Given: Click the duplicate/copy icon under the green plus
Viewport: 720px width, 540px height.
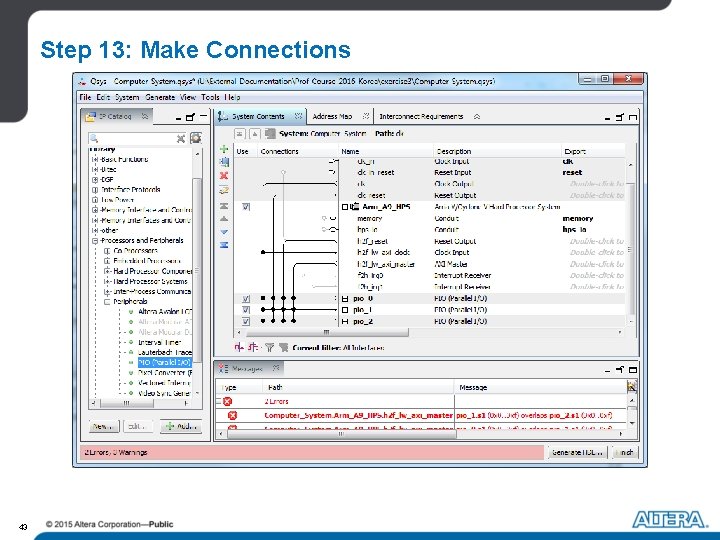Looking at the screenshot, I should [224, 162].
